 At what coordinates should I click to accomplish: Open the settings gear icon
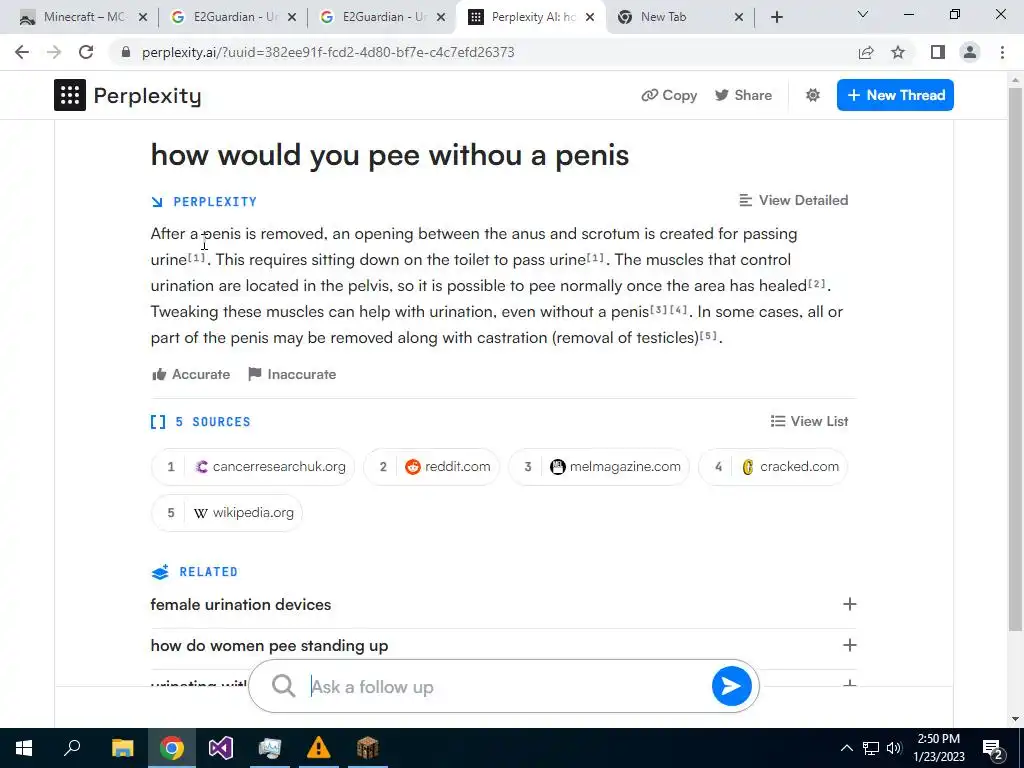point(812,95)
